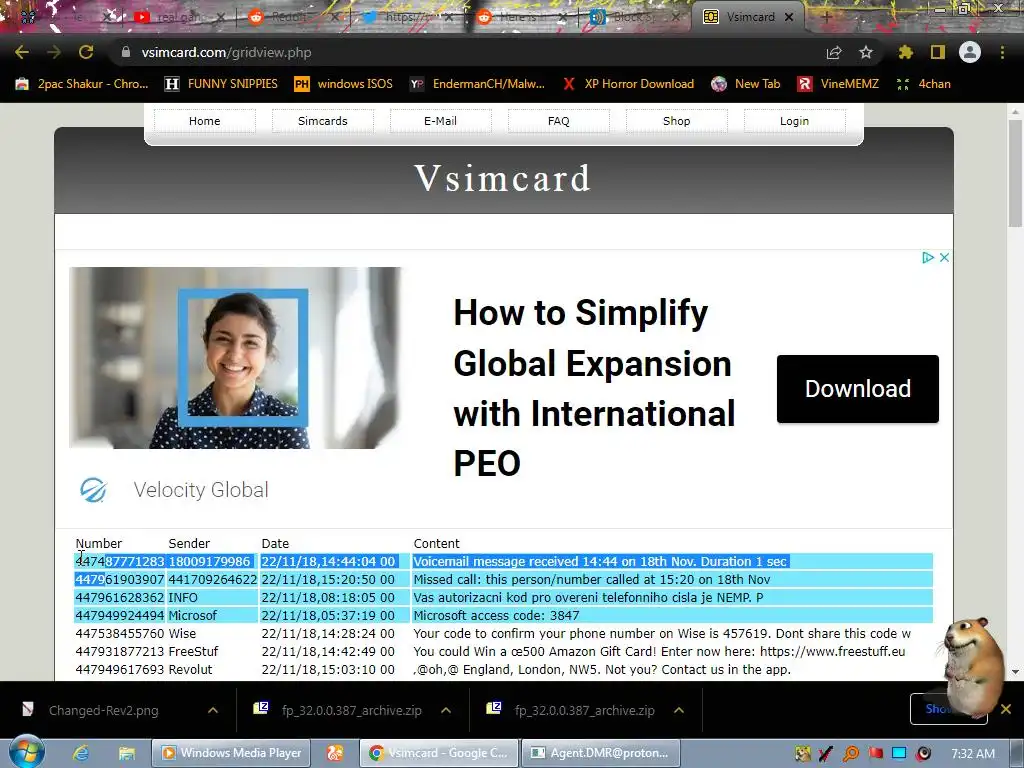Open the windows ISOS bookmark

pyautogui.click(x=344, y=84)
